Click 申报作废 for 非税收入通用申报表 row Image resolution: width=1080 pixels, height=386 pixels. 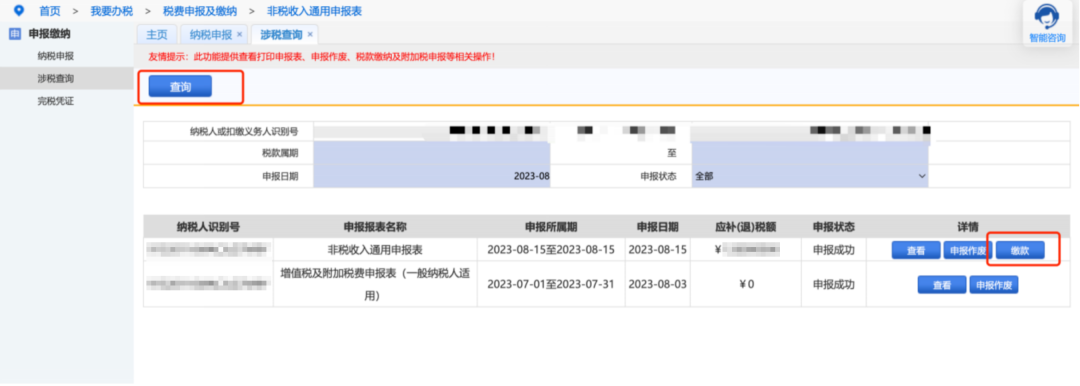click(x=968, y=250)
